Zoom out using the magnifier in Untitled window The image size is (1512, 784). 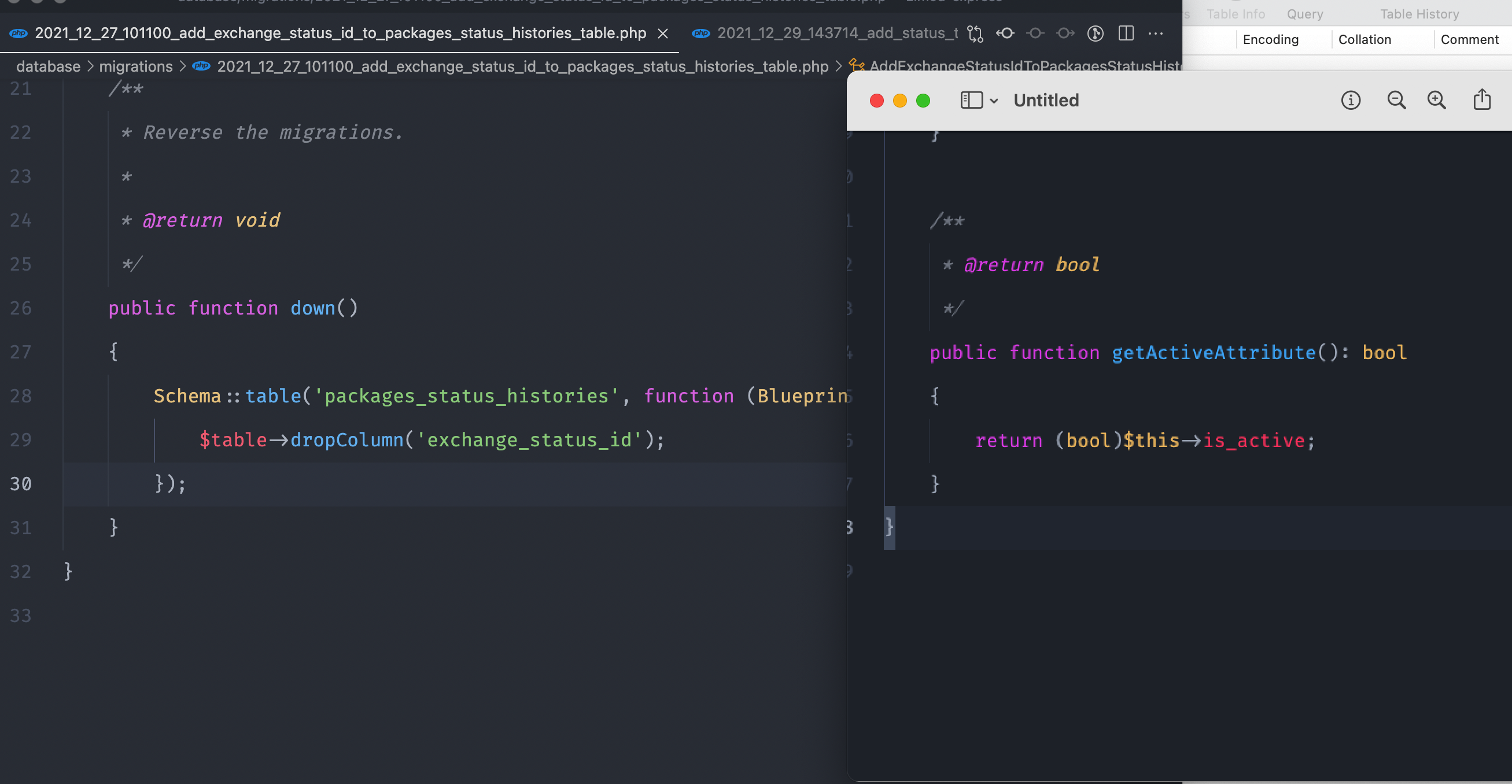pyautogui.click(x=1397, y=100)
